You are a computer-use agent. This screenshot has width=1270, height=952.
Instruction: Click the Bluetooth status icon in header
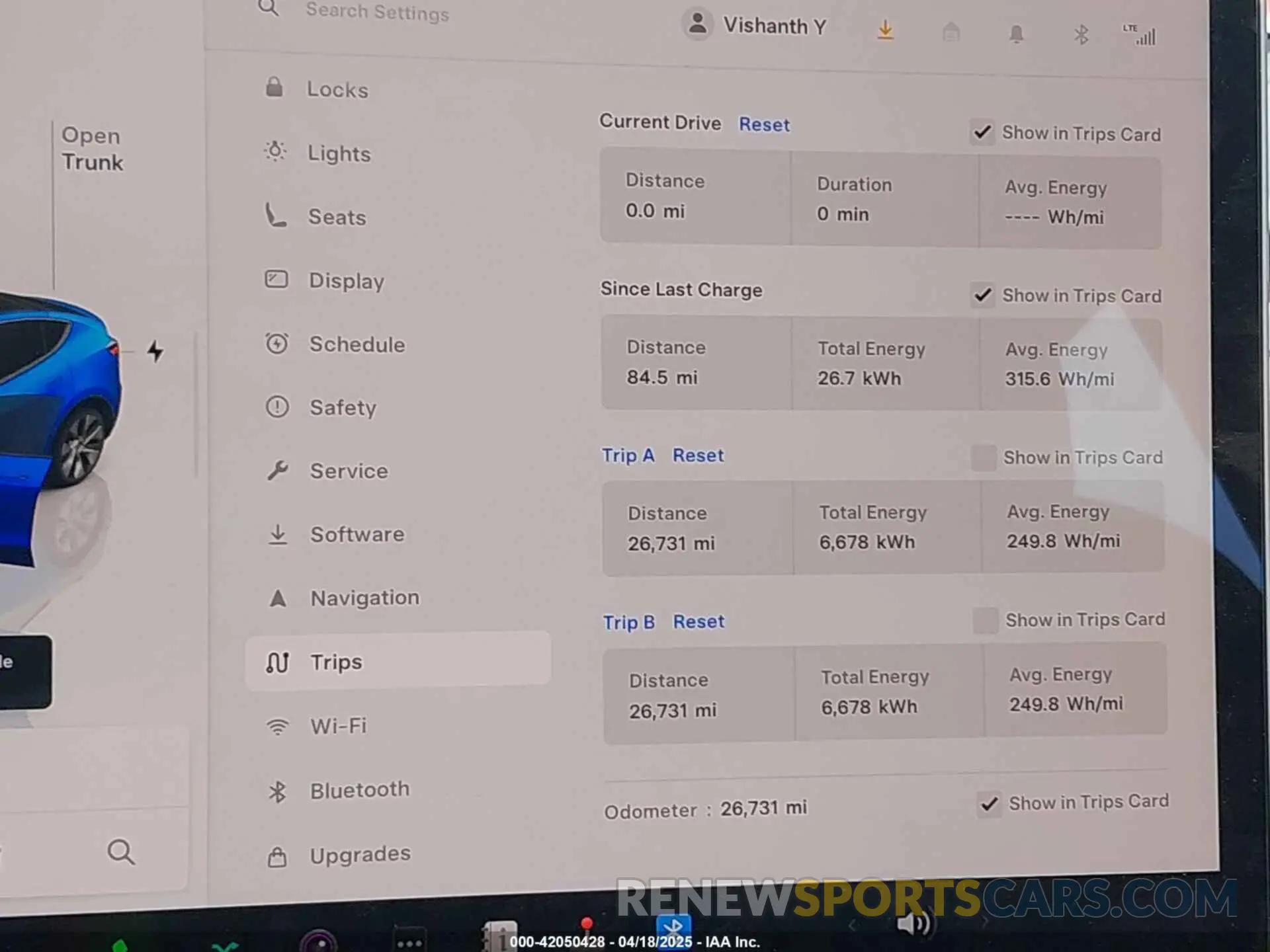pyautogui.click(x=1081, y=34)
